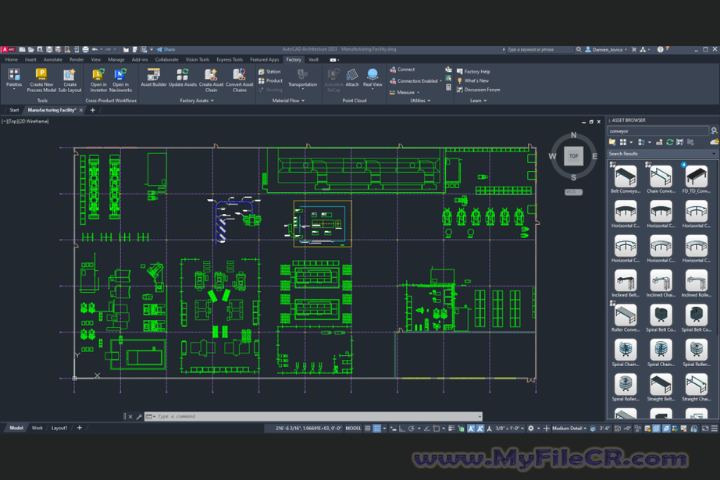720x480 pixels.
Task: Click Open in Navisworks
Action: point(120,80)
